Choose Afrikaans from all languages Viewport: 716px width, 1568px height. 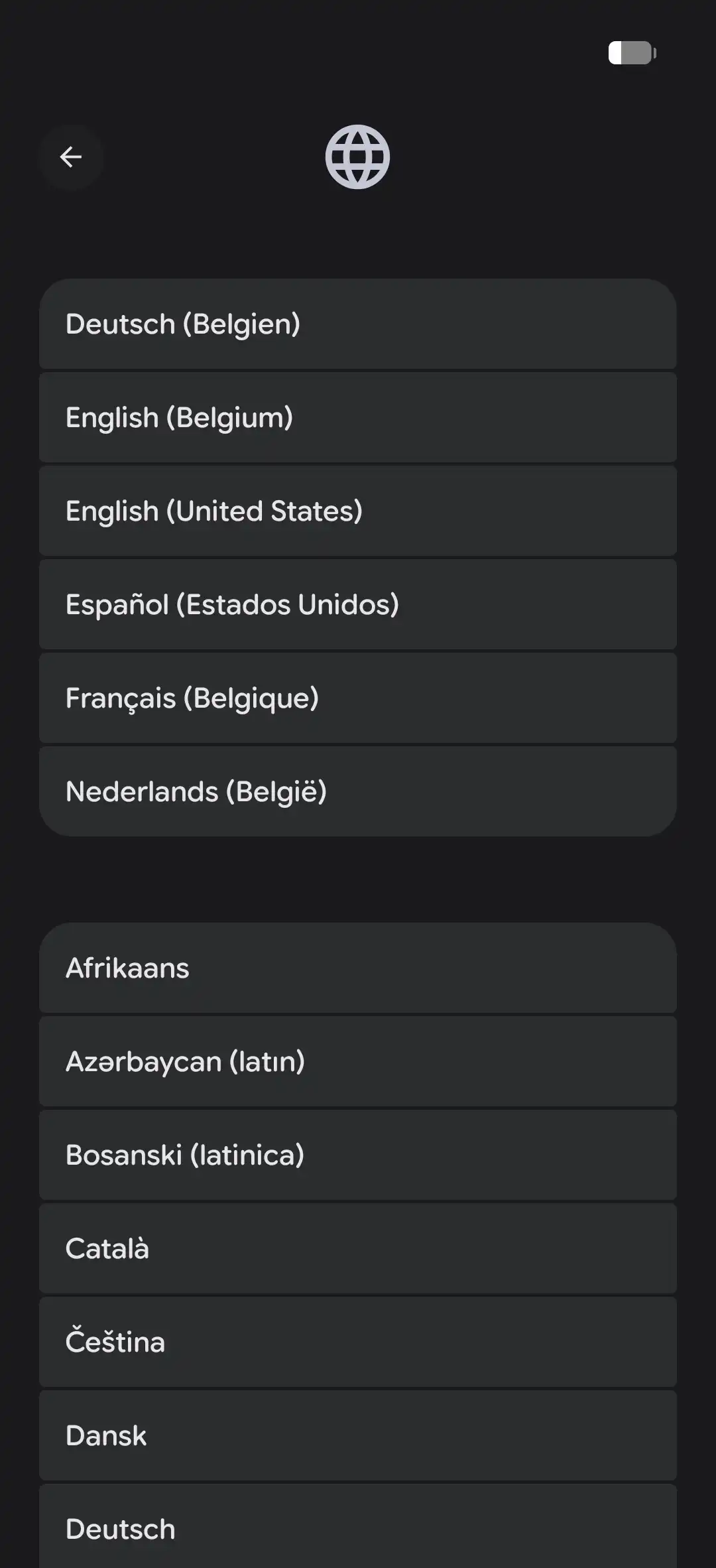point(358,968)
